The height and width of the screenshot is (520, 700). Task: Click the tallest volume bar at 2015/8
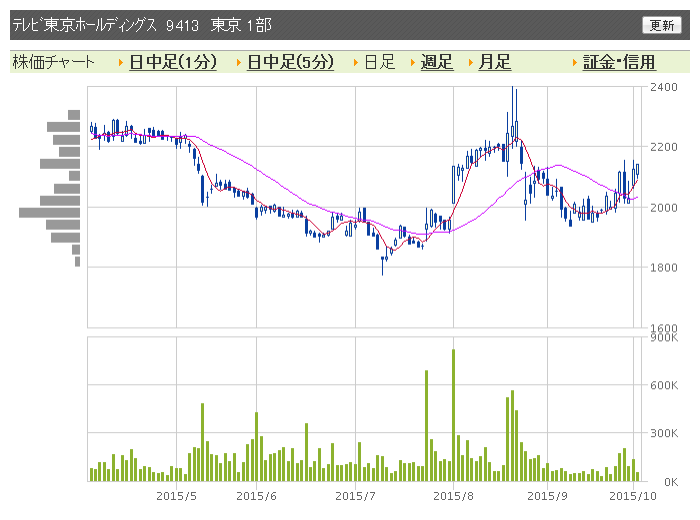click(x=454, y=415)
